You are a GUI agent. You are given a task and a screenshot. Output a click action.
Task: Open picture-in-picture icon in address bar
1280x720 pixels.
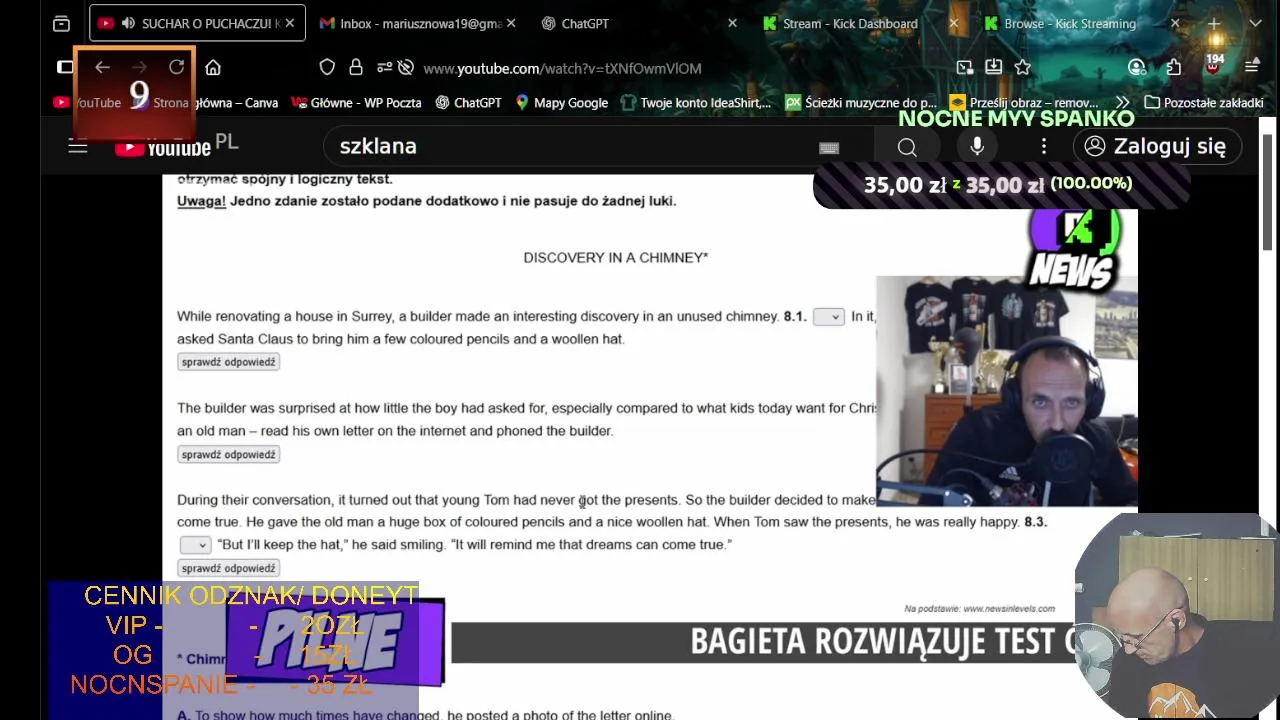coord(964,67)
